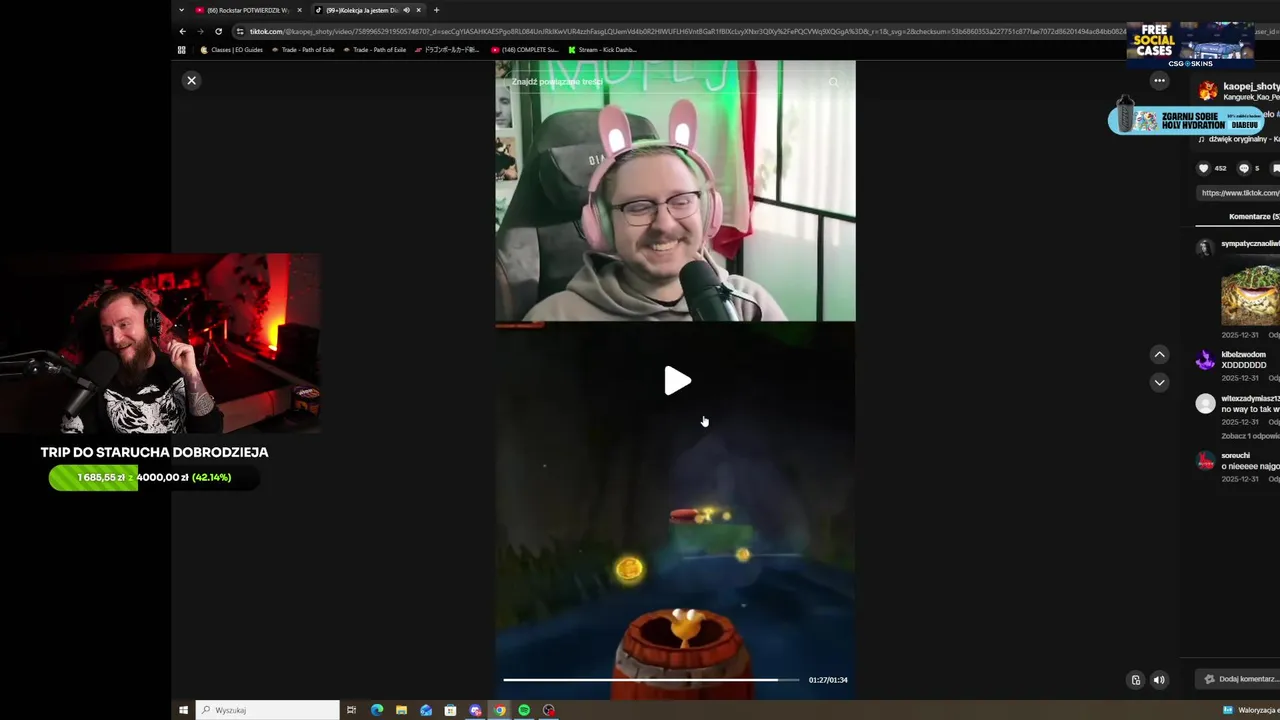Open the Classes | EO Guides bookmark
Image resolution: width=1280 pixels, height=720 pixels.
(x=232, y=49)
